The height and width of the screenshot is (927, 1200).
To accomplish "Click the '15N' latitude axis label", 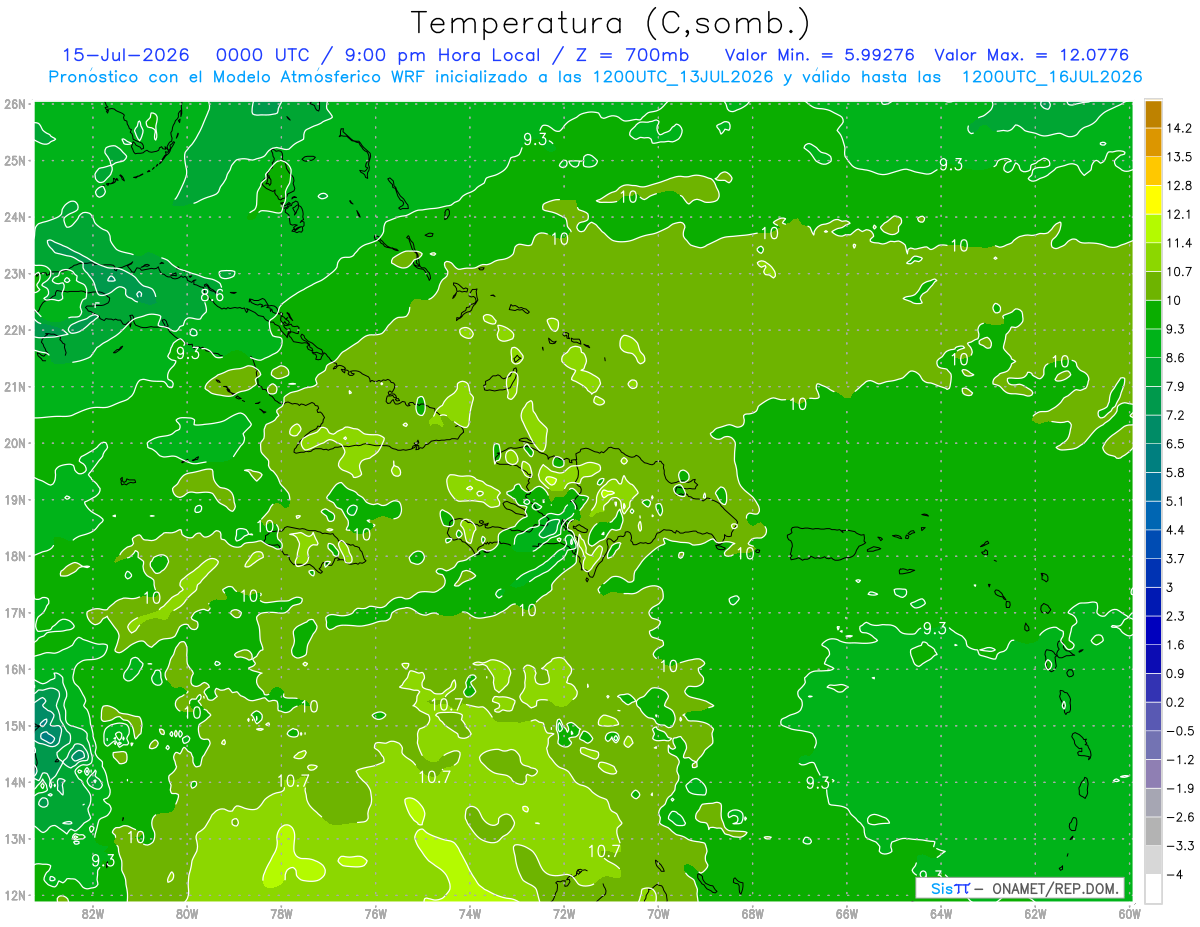I will pyautogui.click(x=15, y=726).
